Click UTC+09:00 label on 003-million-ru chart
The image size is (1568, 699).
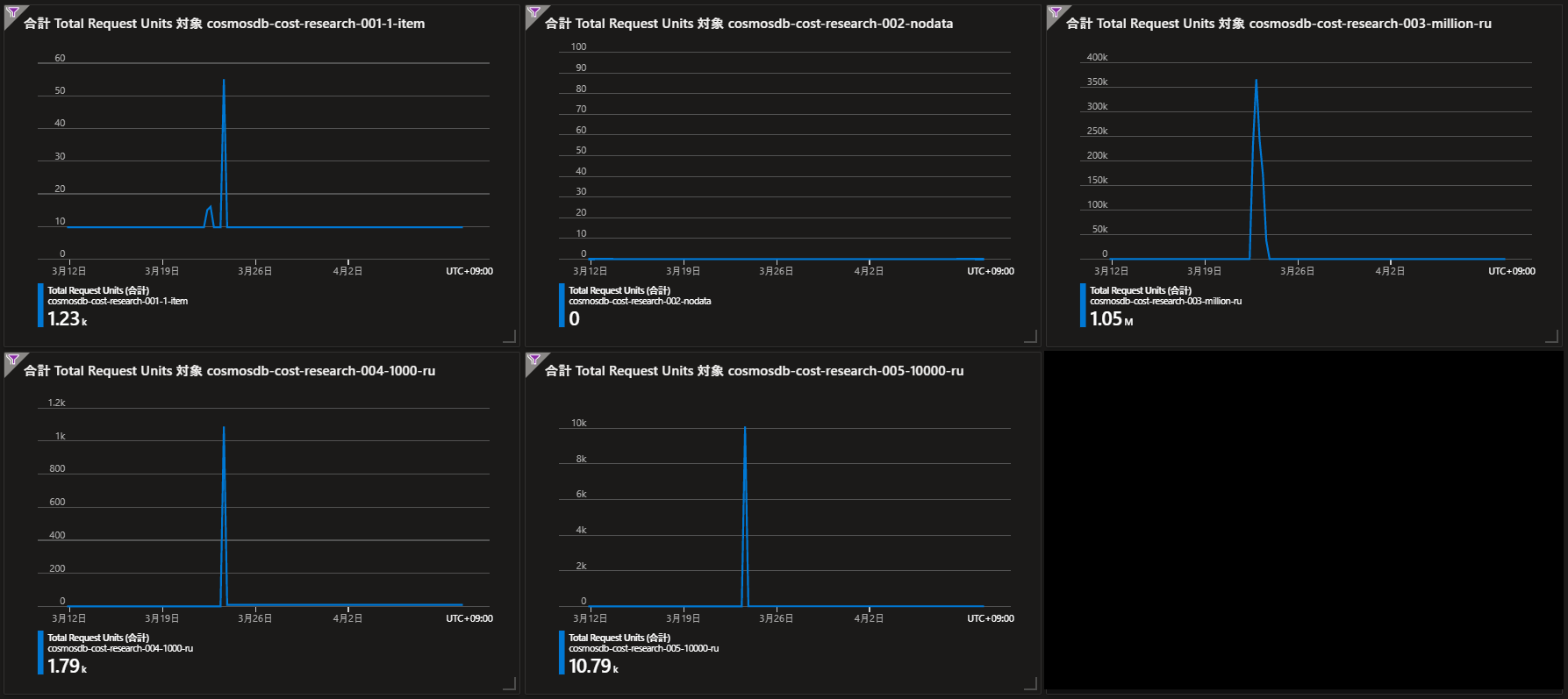click(x=1512, y=272)
